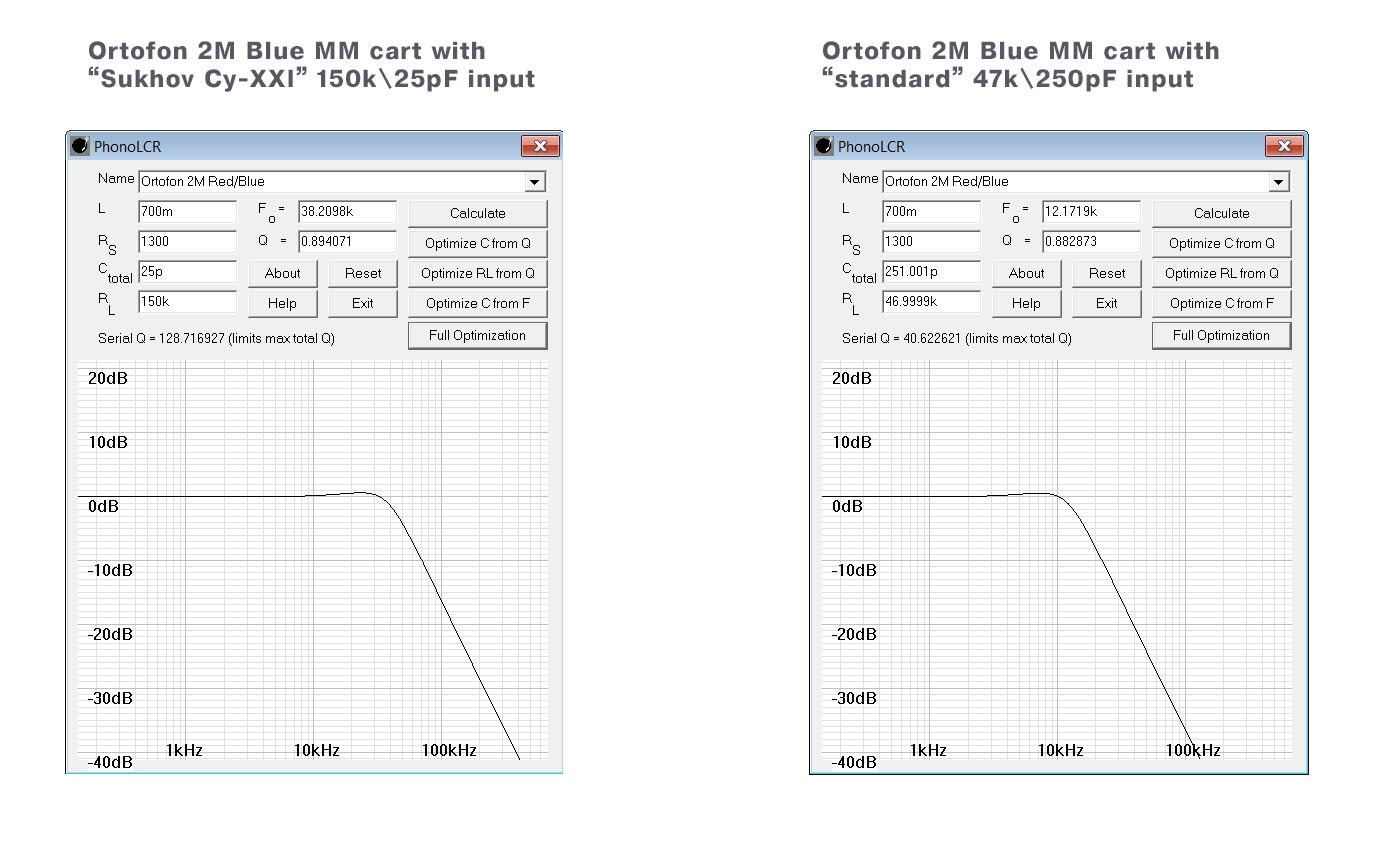Click Exit in the right PhonoLCR window
The image size is (1383, 864).
click(x=1107, y=303)
